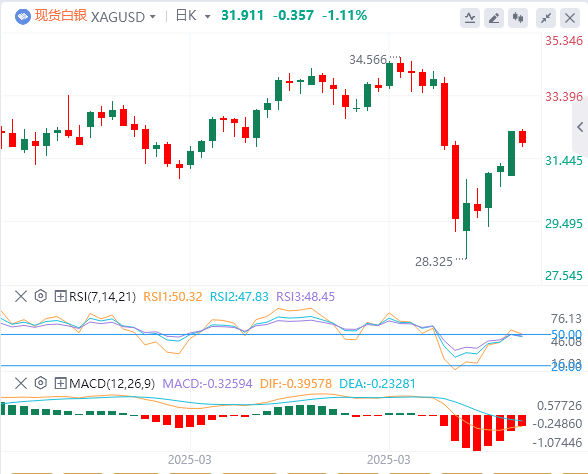Click the RSI(7,14,21) label

click(102, 297)
